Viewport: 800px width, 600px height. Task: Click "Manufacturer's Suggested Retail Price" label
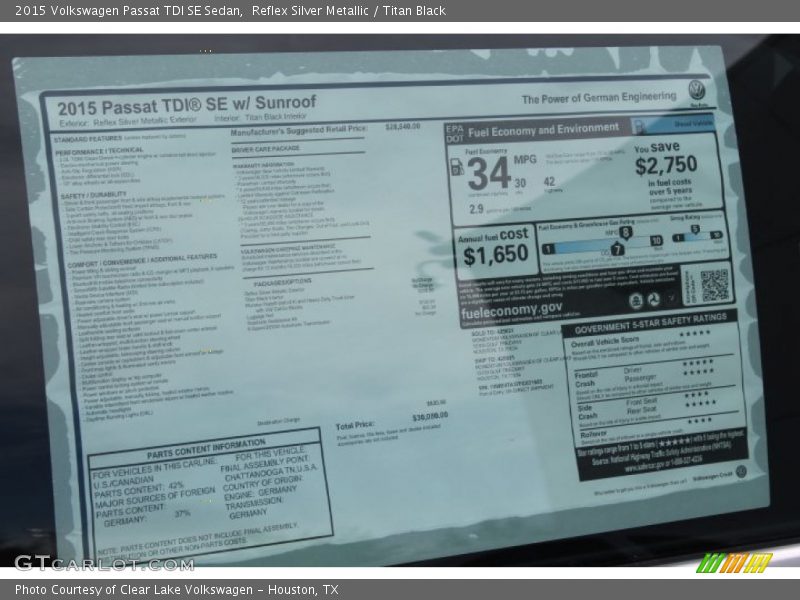298,131
